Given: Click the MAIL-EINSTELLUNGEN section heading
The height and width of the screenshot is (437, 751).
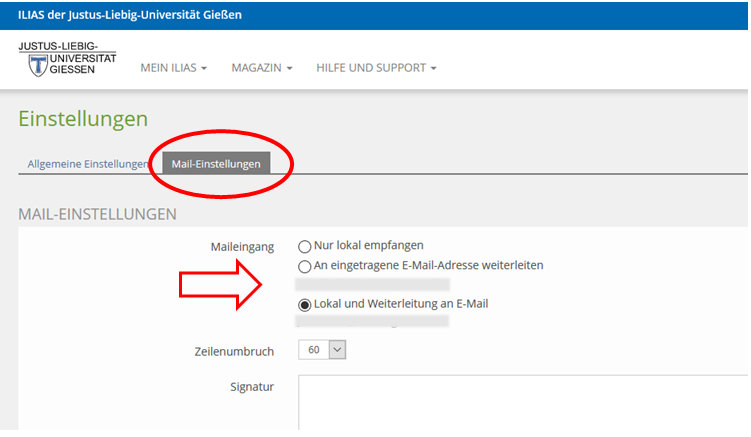Looking at the screenshot, I should pos(97,214).
